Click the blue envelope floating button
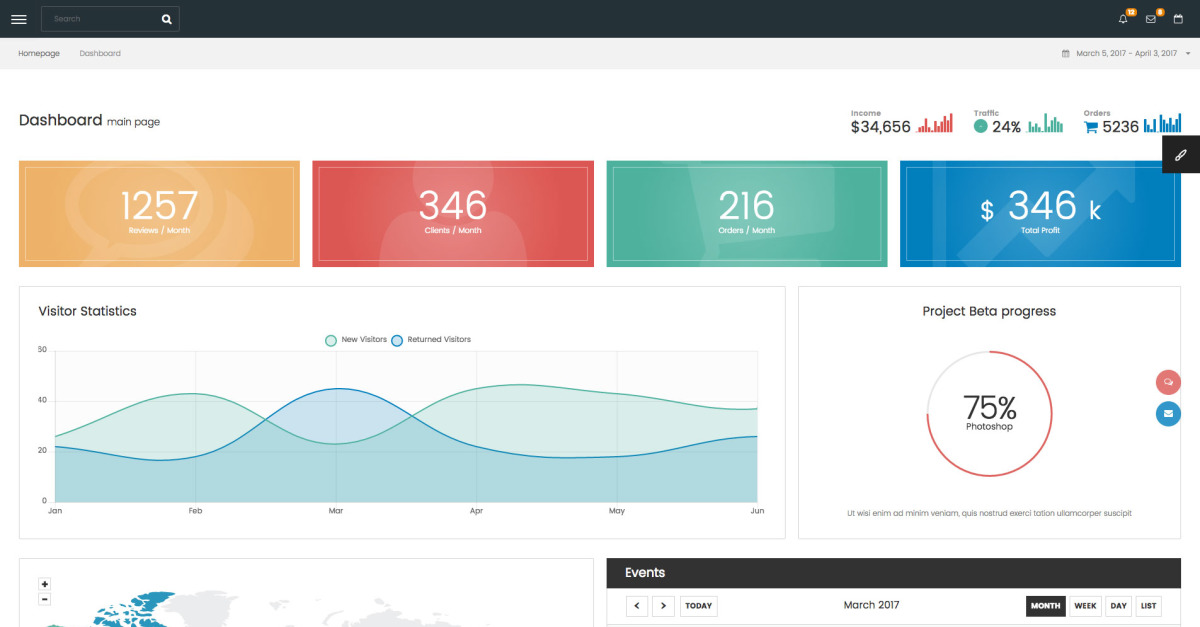This screenshot has width=1200, height=627. pos(1168,413)
